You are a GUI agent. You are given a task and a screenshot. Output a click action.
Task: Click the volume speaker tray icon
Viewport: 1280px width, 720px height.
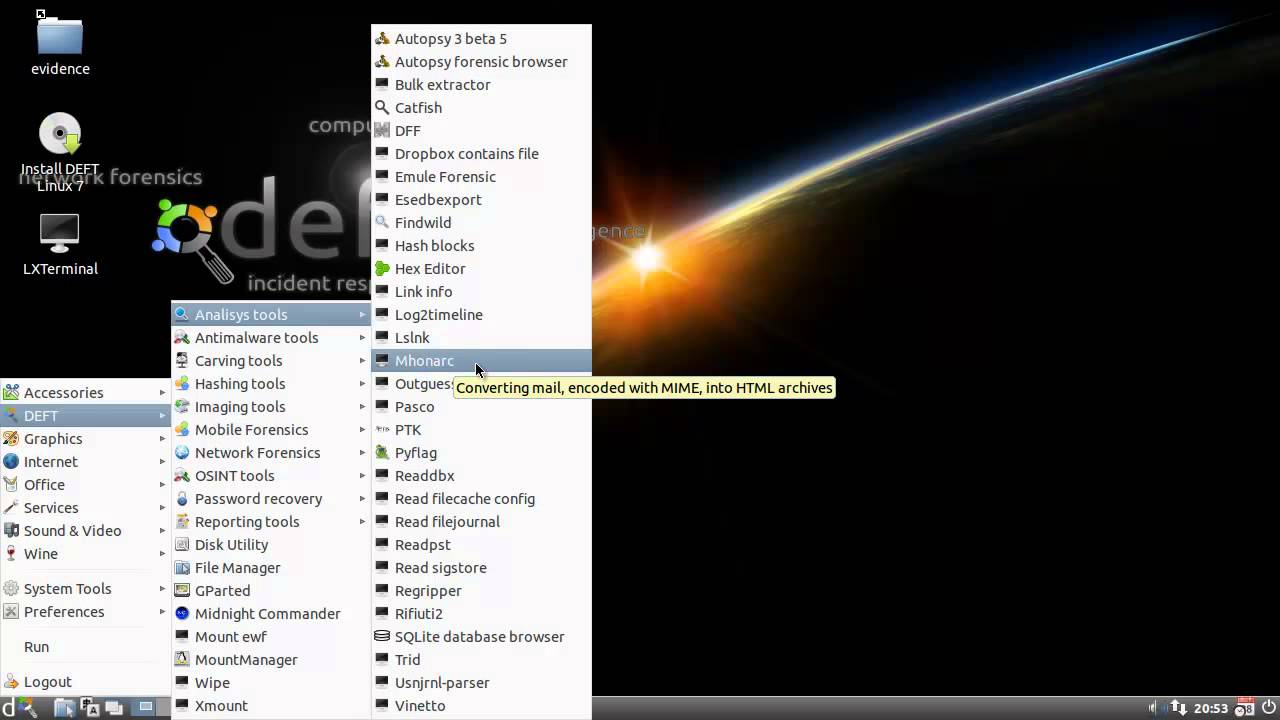point(1157,708)
